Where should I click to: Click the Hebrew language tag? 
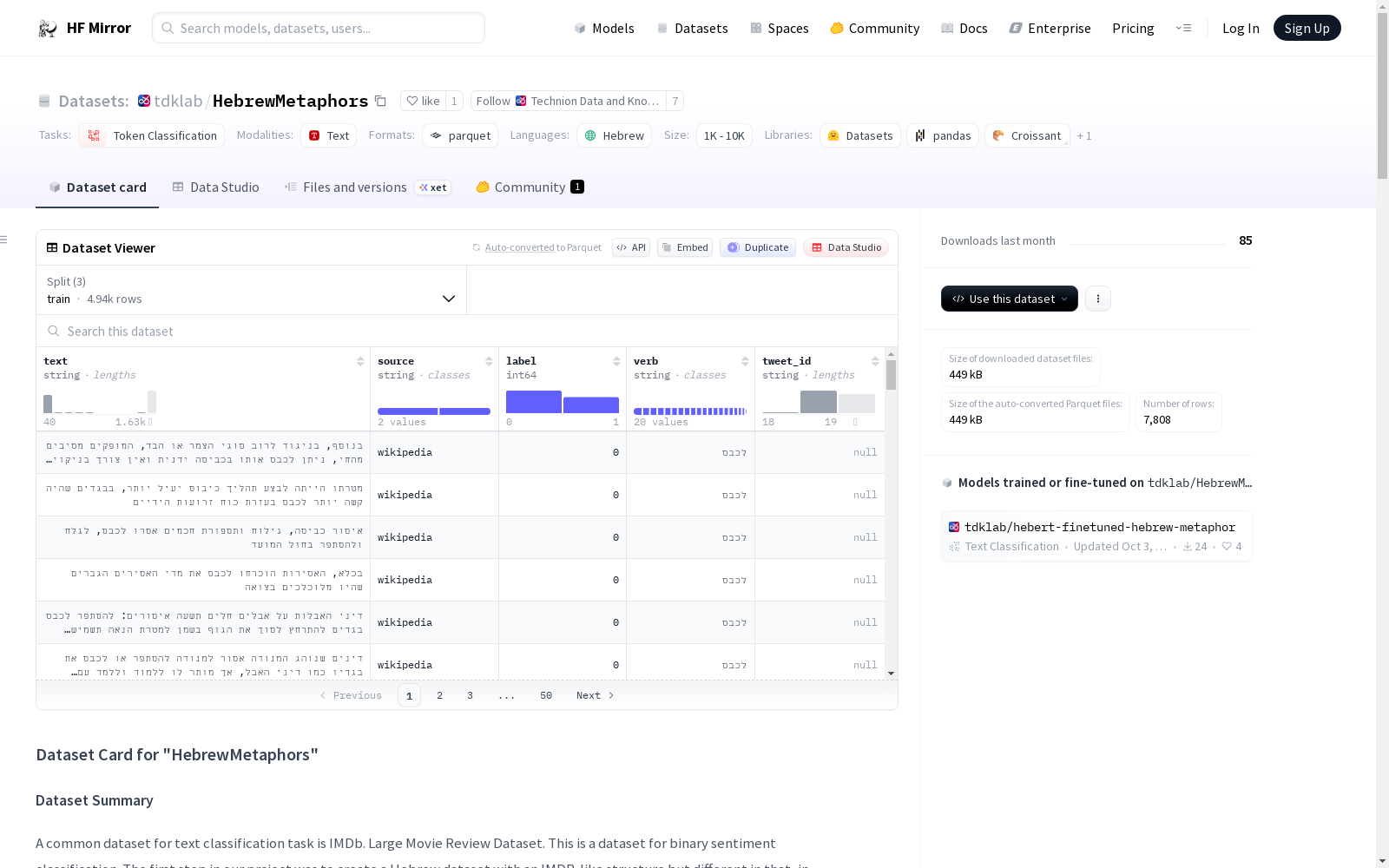pos(615,135)
